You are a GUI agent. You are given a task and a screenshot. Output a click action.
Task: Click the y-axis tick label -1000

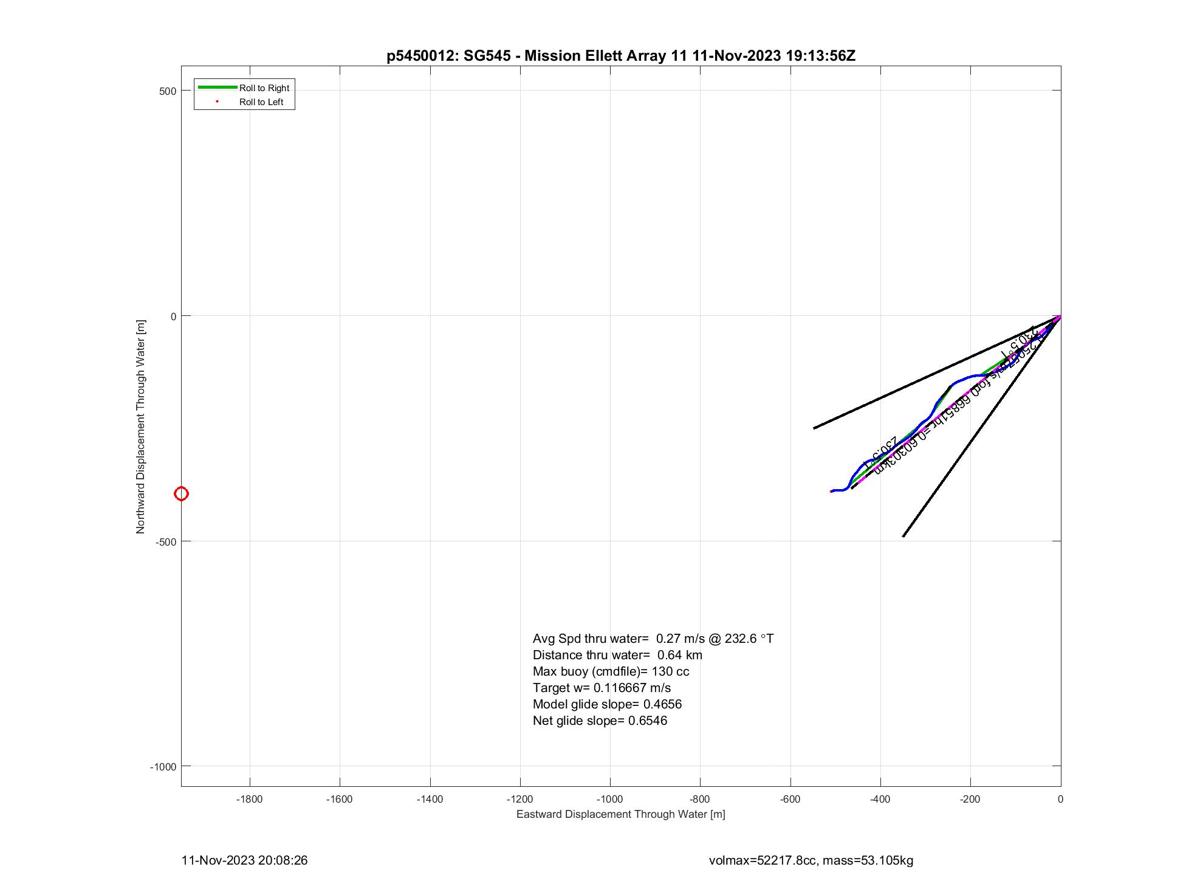[x=163, y=766]
